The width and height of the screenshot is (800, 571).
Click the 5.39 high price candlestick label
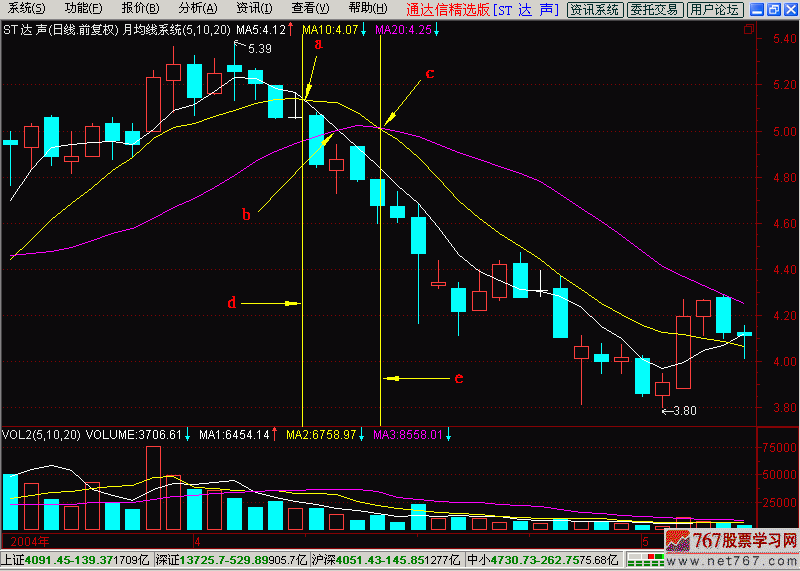[258, 49]
